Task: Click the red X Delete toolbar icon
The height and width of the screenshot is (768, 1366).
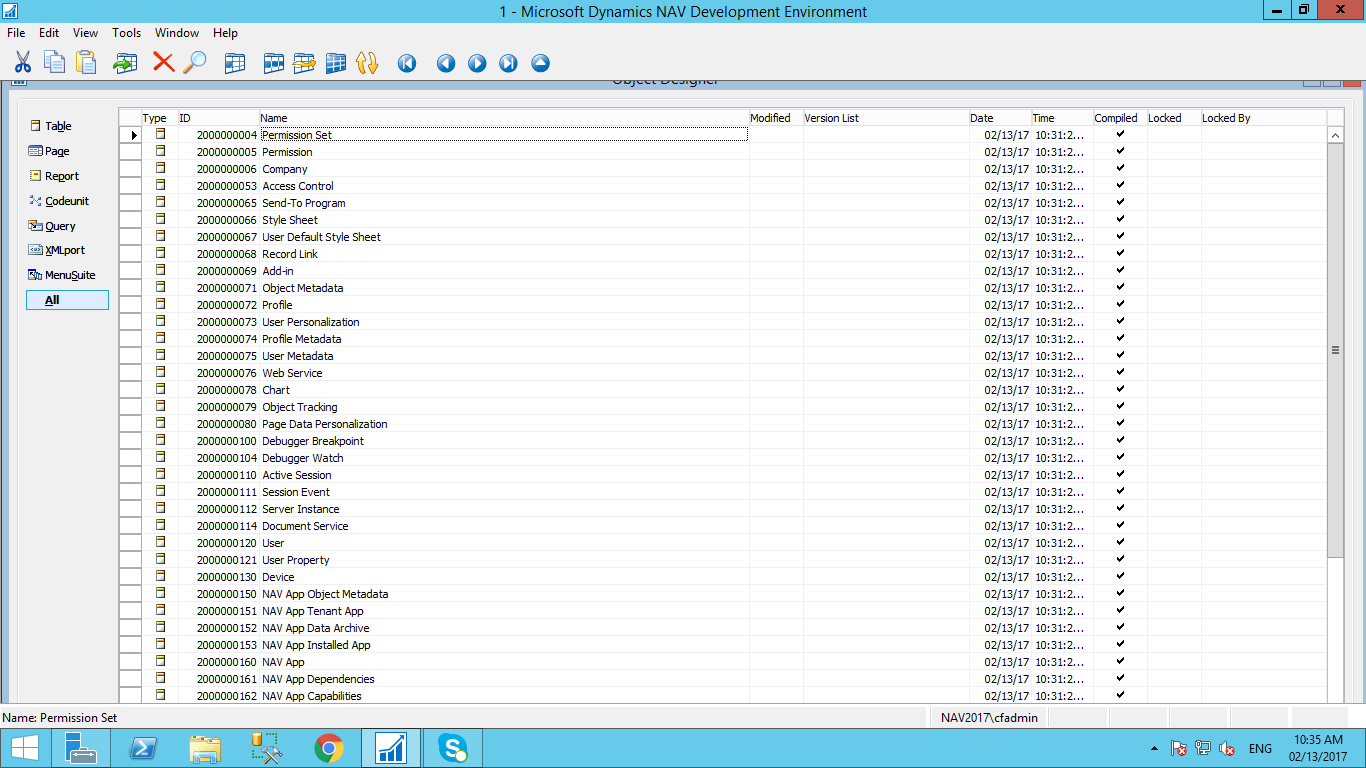Action: (163, 63)
